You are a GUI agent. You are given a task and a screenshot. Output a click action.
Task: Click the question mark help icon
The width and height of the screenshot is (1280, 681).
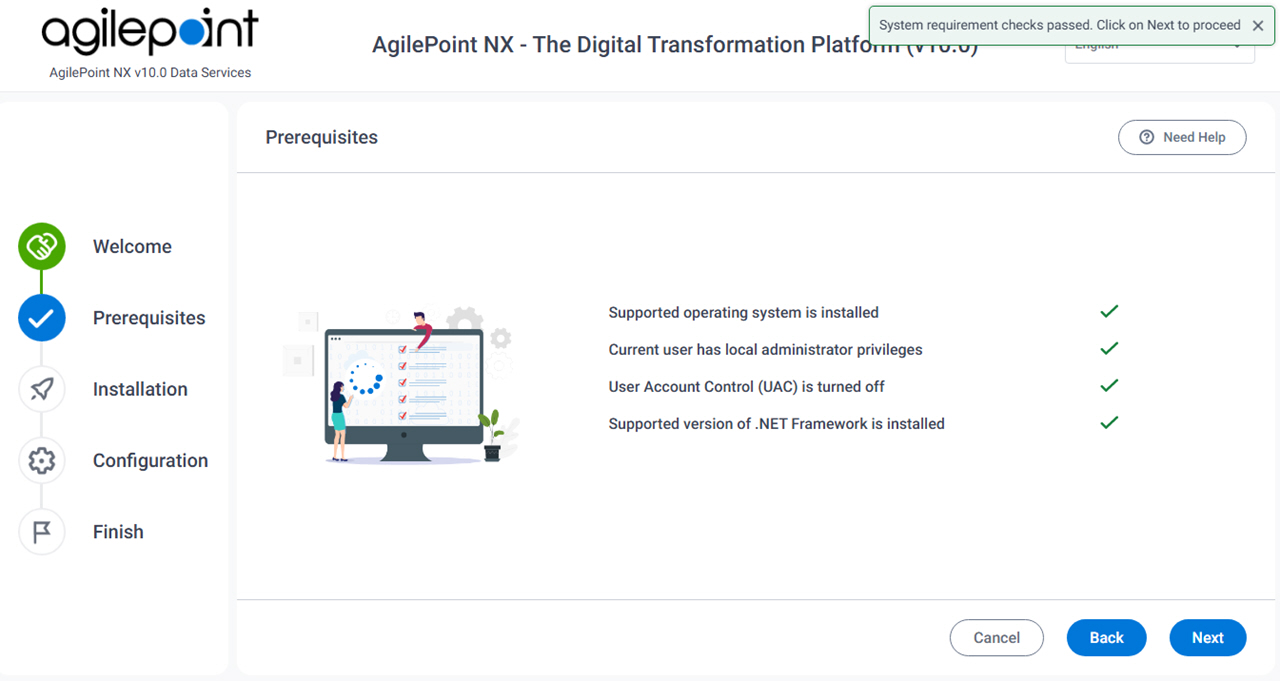(x=1147, y=137)
